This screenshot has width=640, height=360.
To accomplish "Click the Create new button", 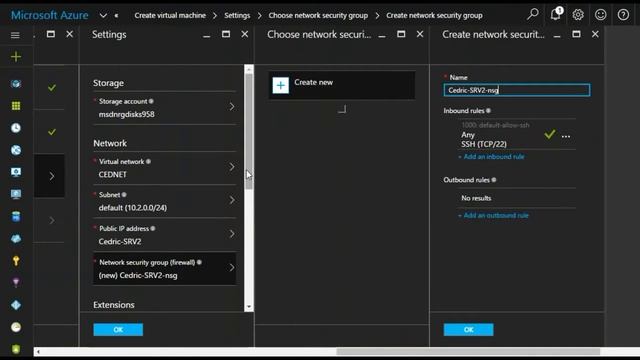I will pos(342,85).
